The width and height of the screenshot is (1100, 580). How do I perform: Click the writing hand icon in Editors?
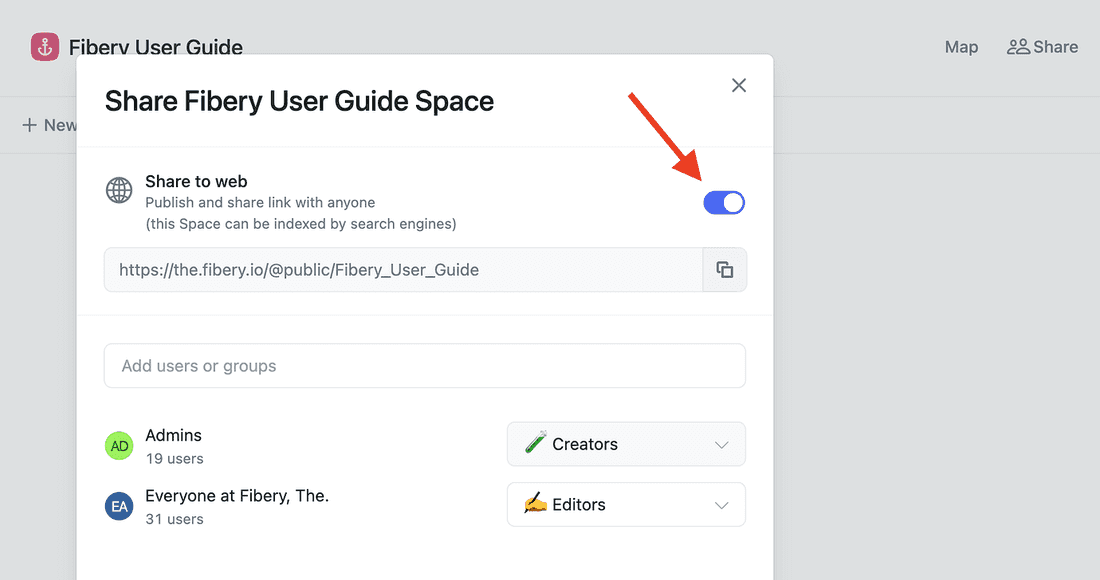(535, 505)
